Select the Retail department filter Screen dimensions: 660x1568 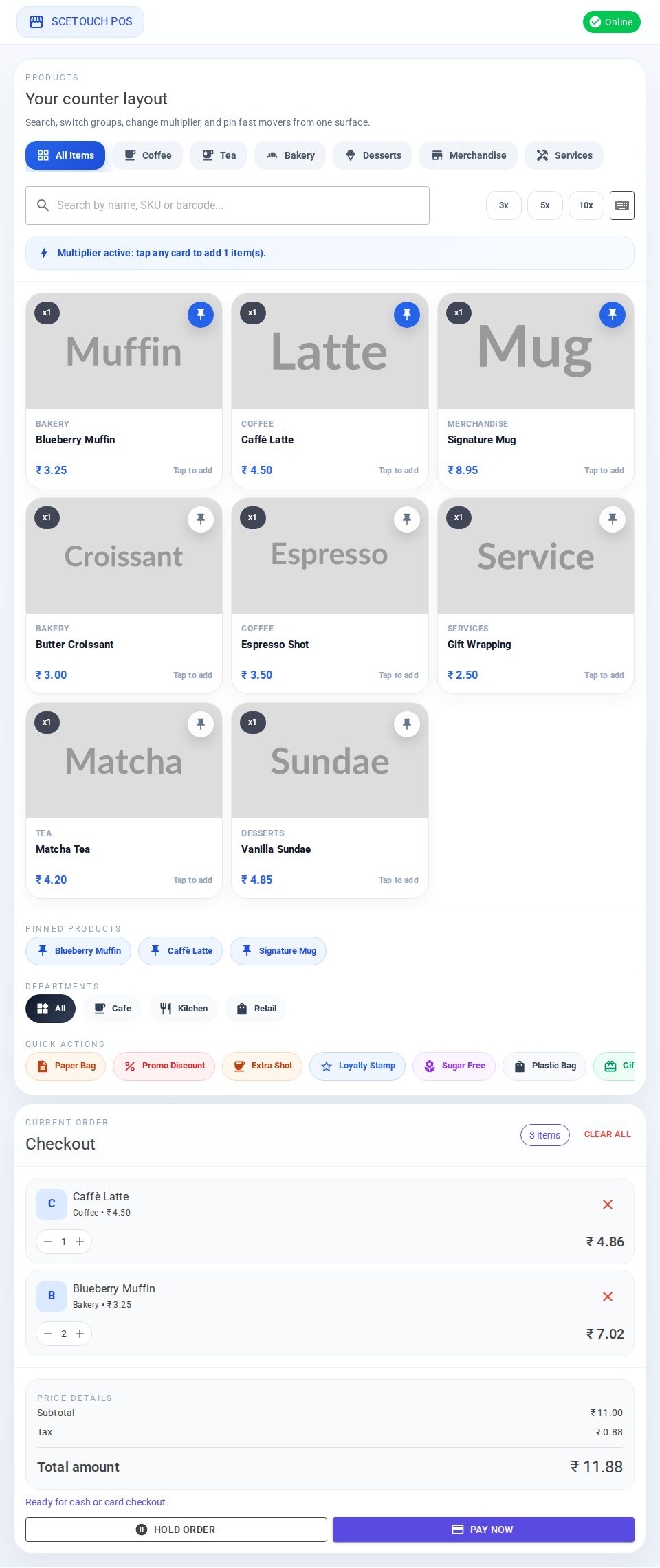point(255,1008)
